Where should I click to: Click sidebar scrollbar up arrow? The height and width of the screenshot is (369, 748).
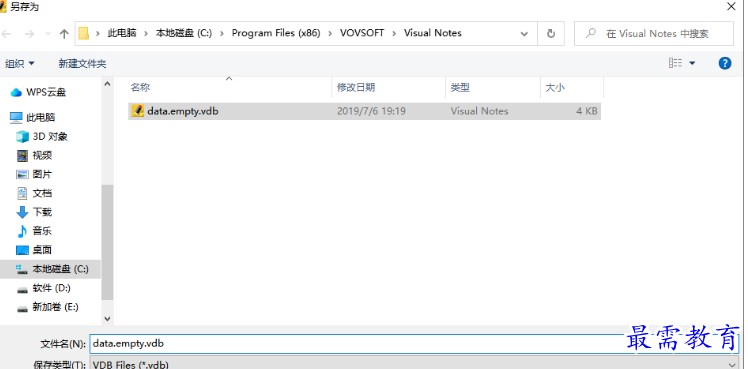tap(107, 83)
